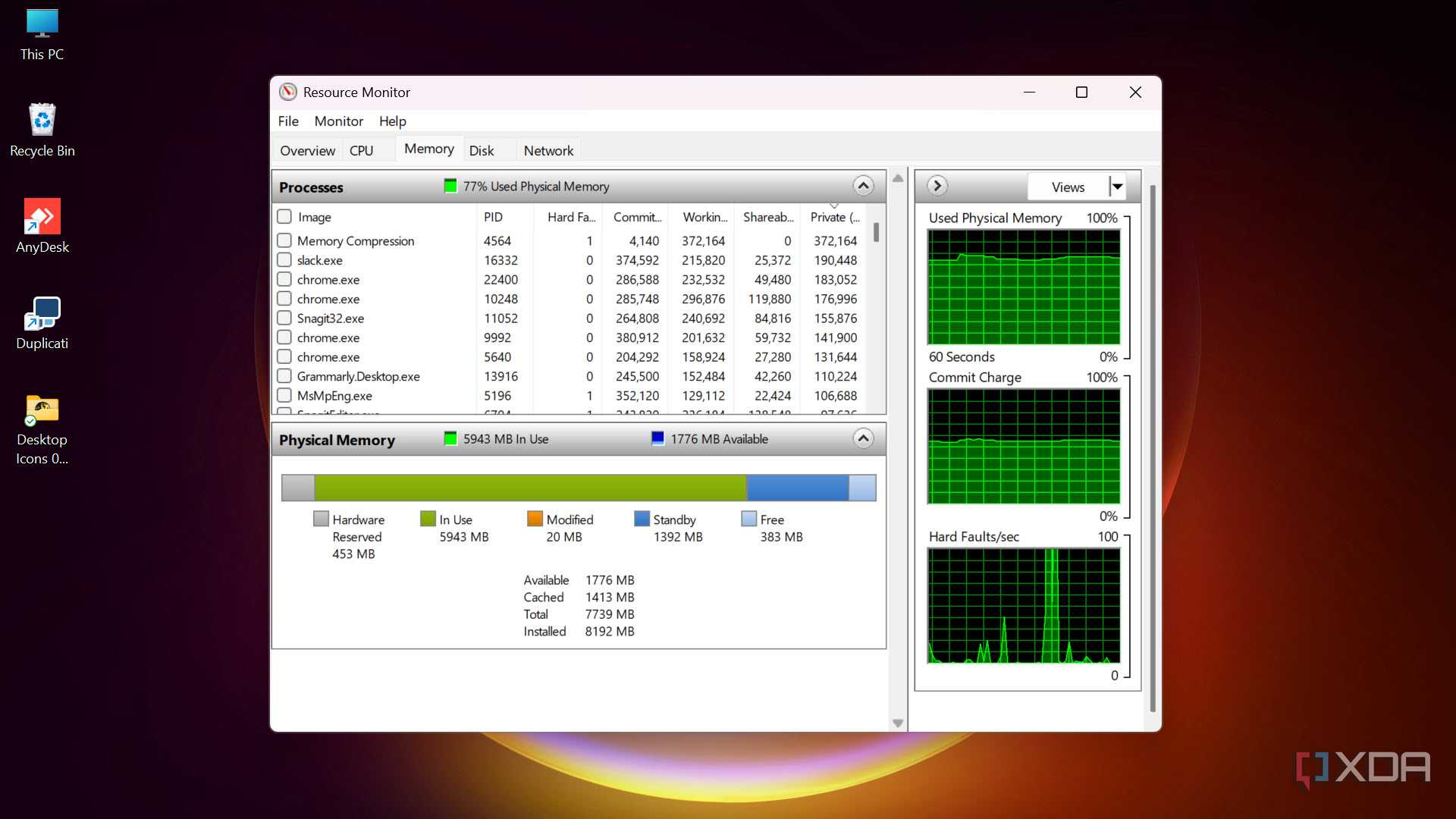Open the Monitor menu
1456x819 pixels.
[339, 121]
